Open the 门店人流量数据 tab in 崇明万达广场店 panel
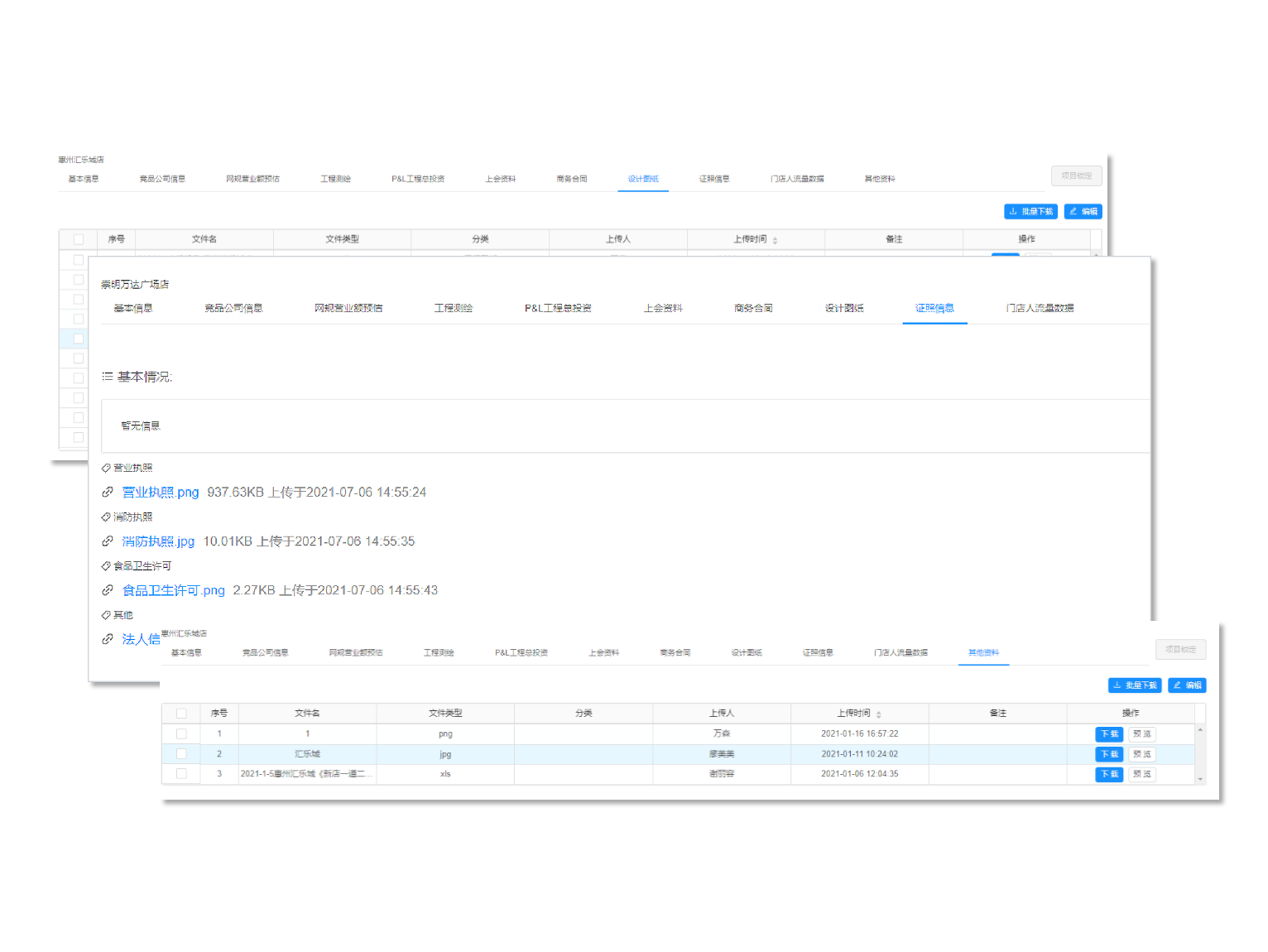Screen dimensions: 1268x952 pos(1040,308)
